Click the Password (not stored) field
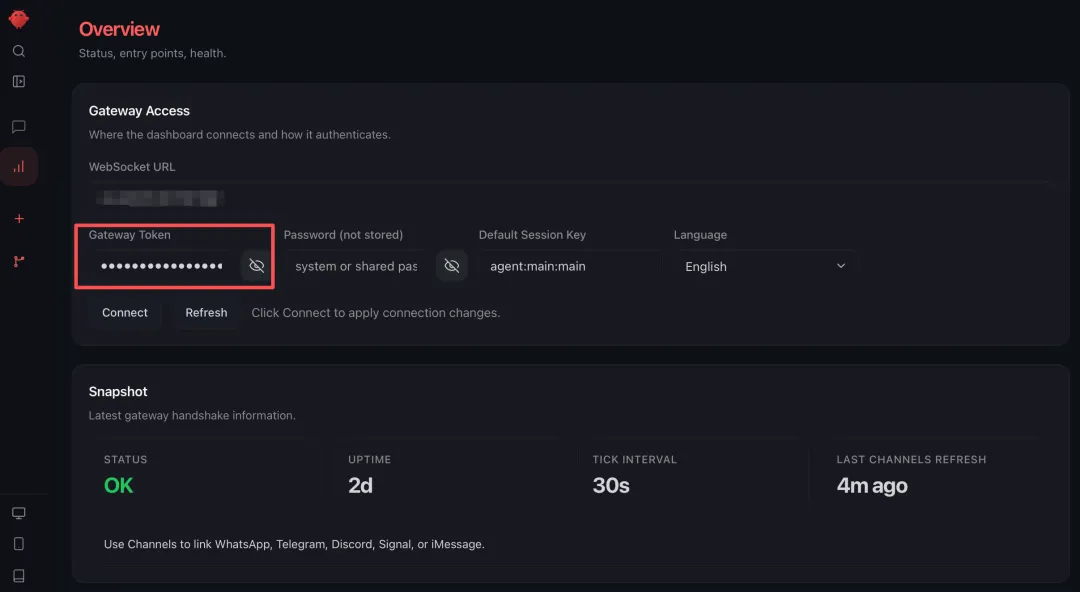Image resolution: width=1080 pixels, height=592 pixels. point(357,266)
